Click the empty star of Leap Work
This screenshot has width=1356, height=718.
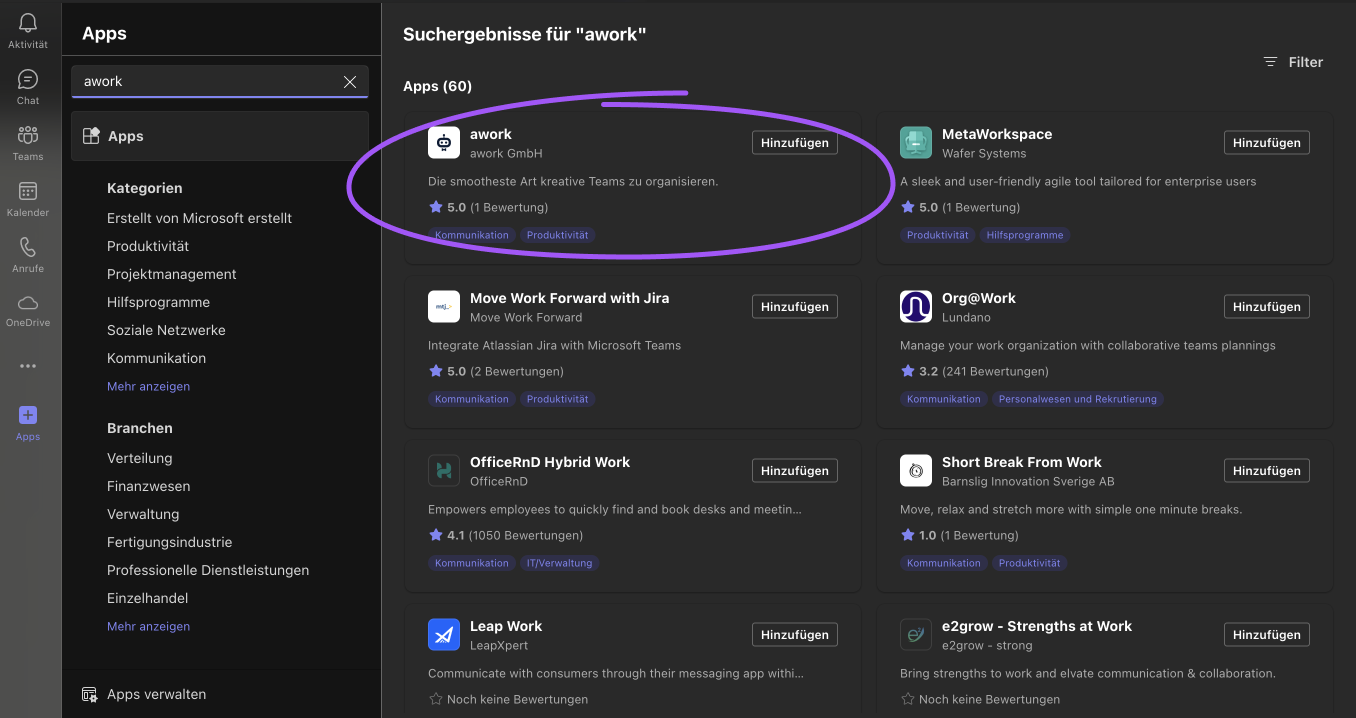435,699
